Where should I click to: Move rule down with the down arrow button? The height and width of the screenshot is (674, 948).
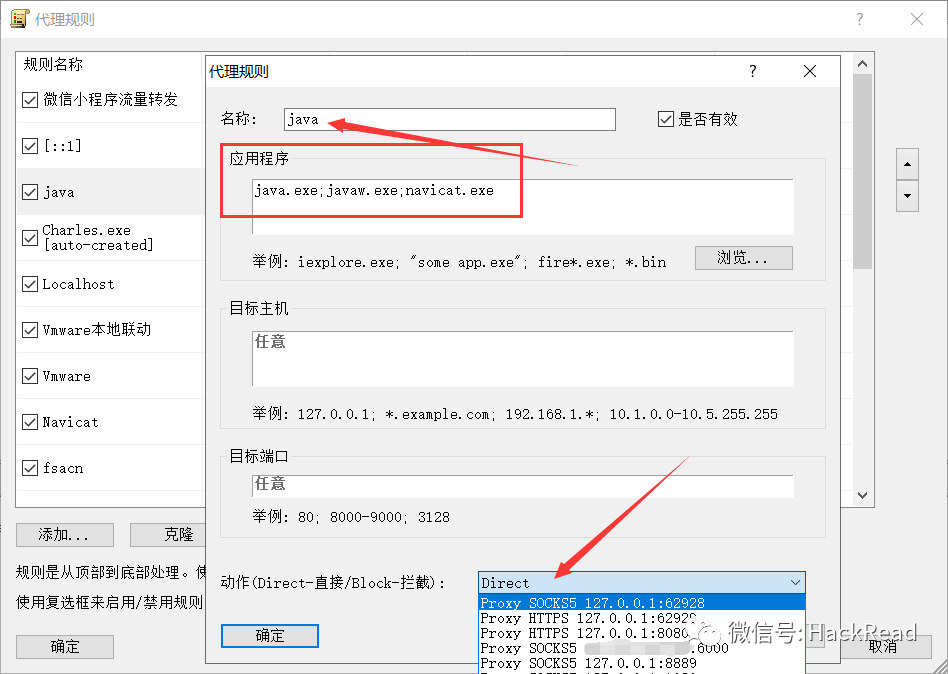907,196
